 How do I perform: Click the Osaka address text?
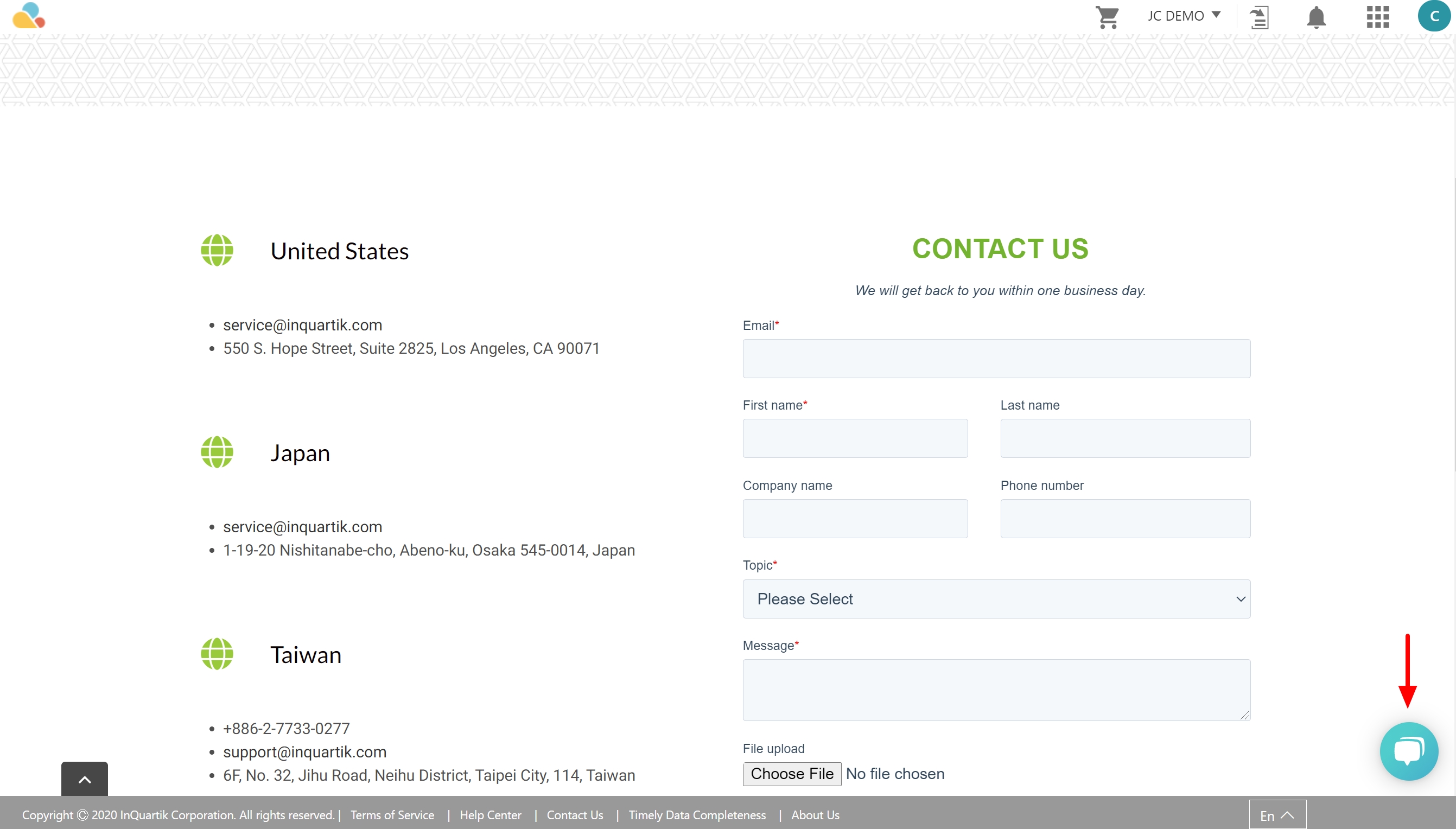pos(429,550)
